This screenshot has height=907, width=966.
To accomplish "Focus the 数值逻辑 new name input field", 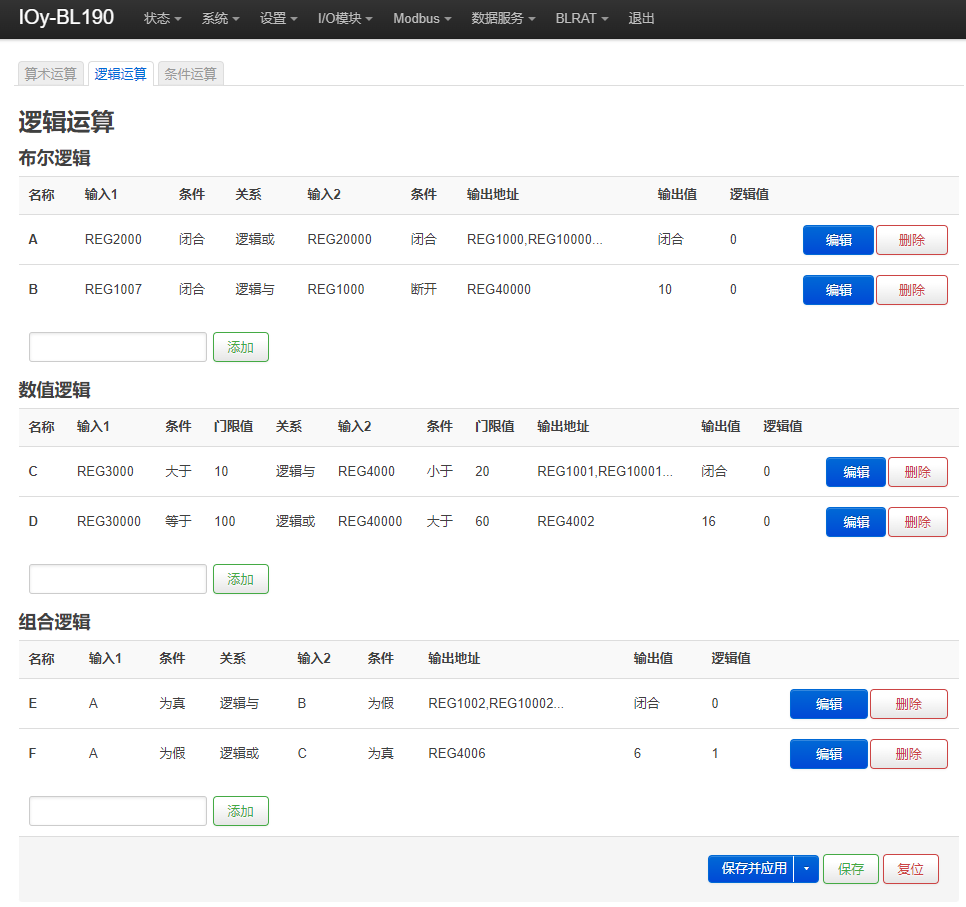I will [118, 579].
